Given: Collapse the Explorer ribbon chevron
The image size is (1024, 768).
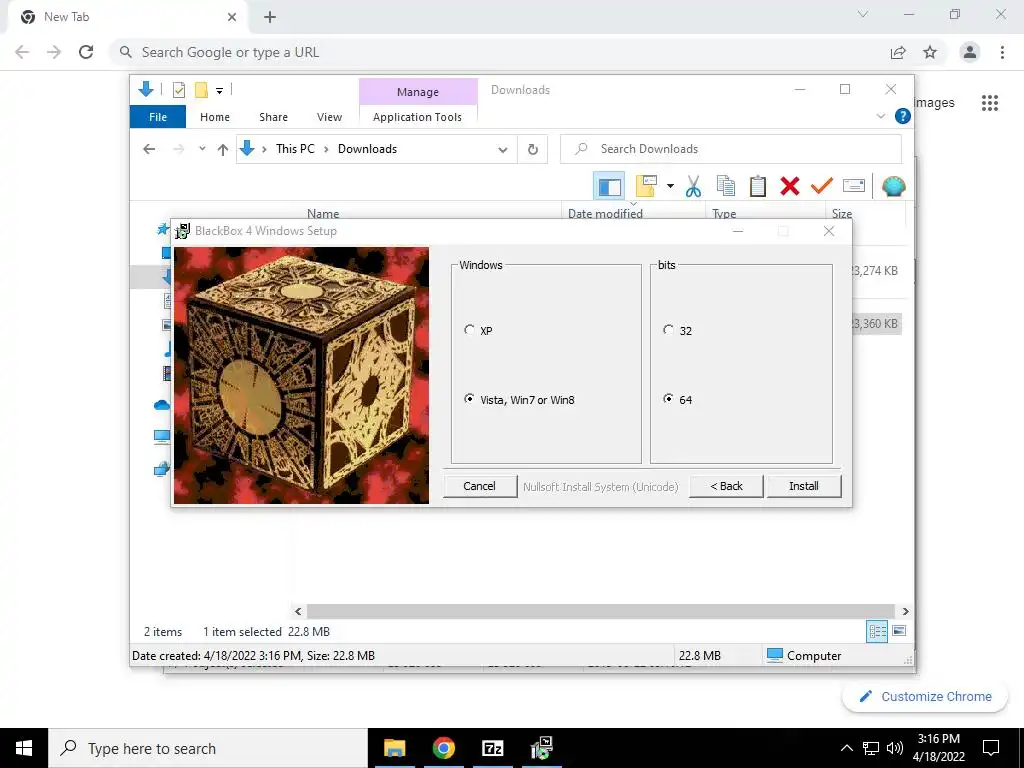Looking at the screenshot, I should [880, 116].
